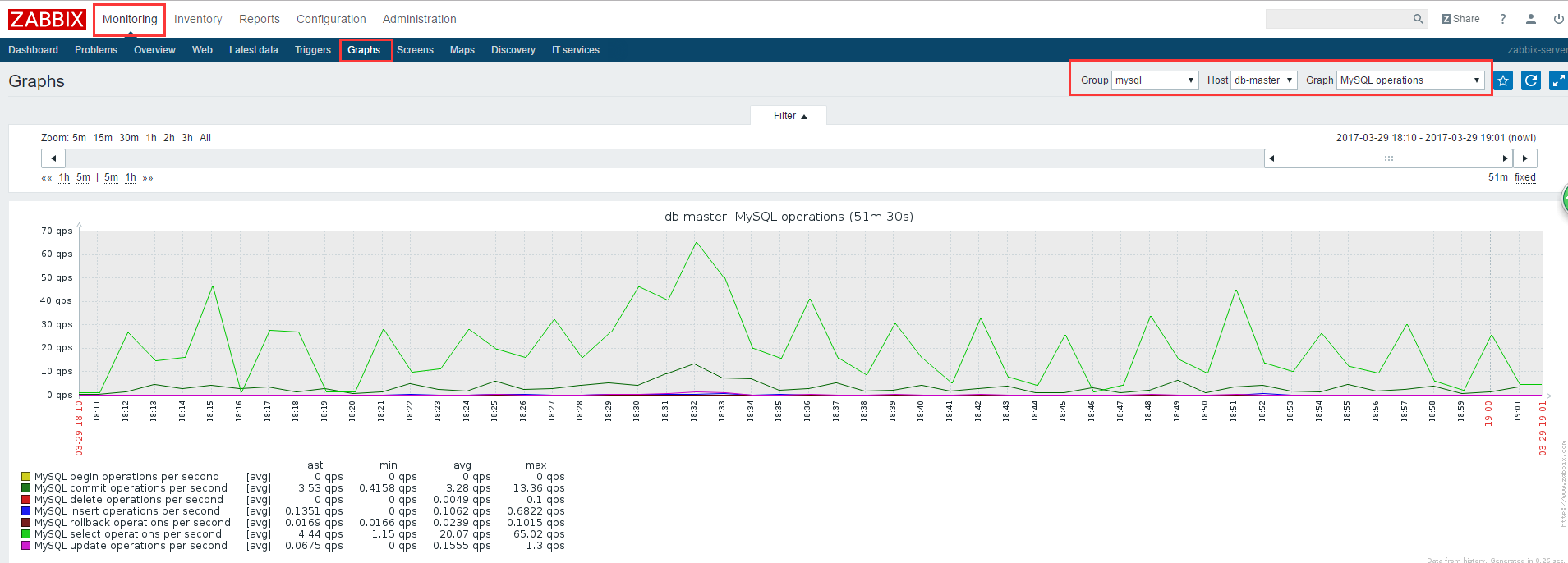Go to Web submenu
The width and height of the screenshot is (1568, 563).
[202, 50]
